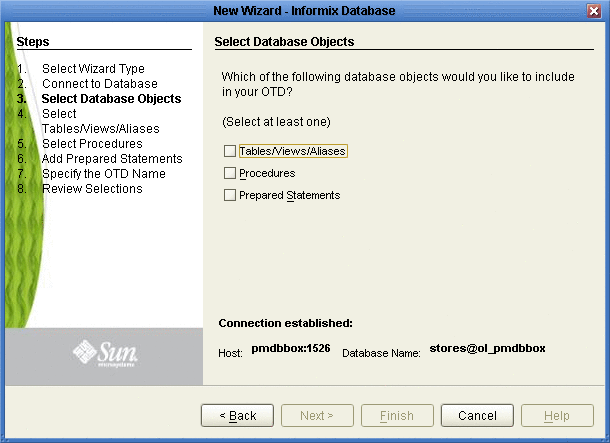Screen dimensions: 610x443
Task: Click step 4 'Select Tables/Views/Aliases'
Action: click(x=100, y=121)
